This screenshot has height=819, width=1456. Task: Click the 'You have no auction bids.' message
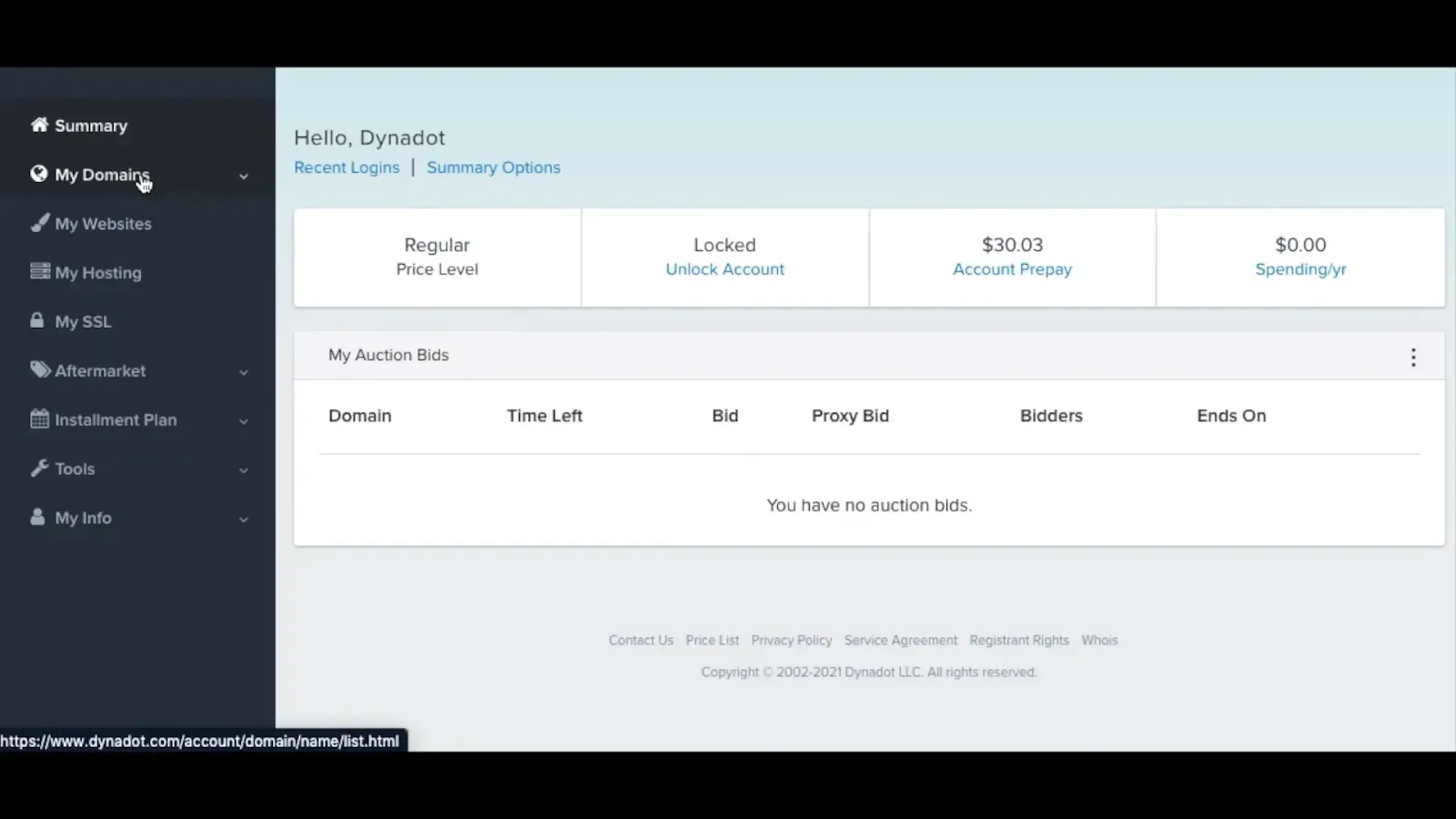(x=869, y=505)
